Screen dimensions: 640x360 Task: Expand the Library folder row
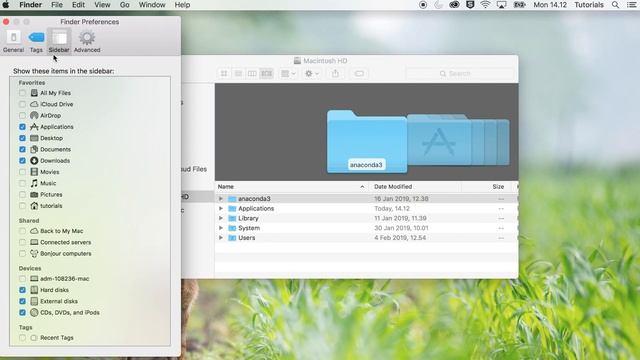[221, 218]
